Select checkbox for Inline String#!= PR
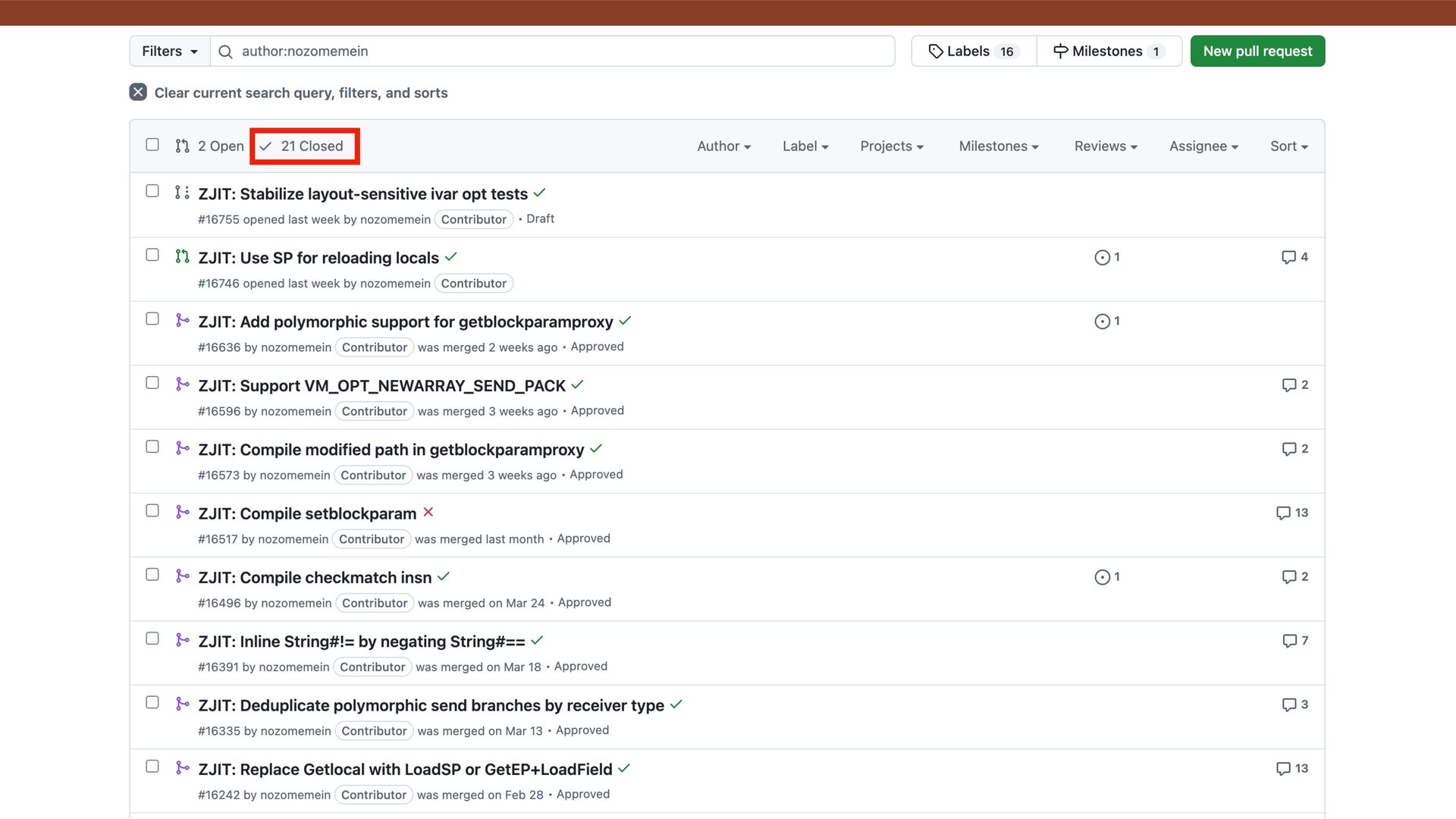Viewport: 1456px width, 819px height. (x=152, y=639)
